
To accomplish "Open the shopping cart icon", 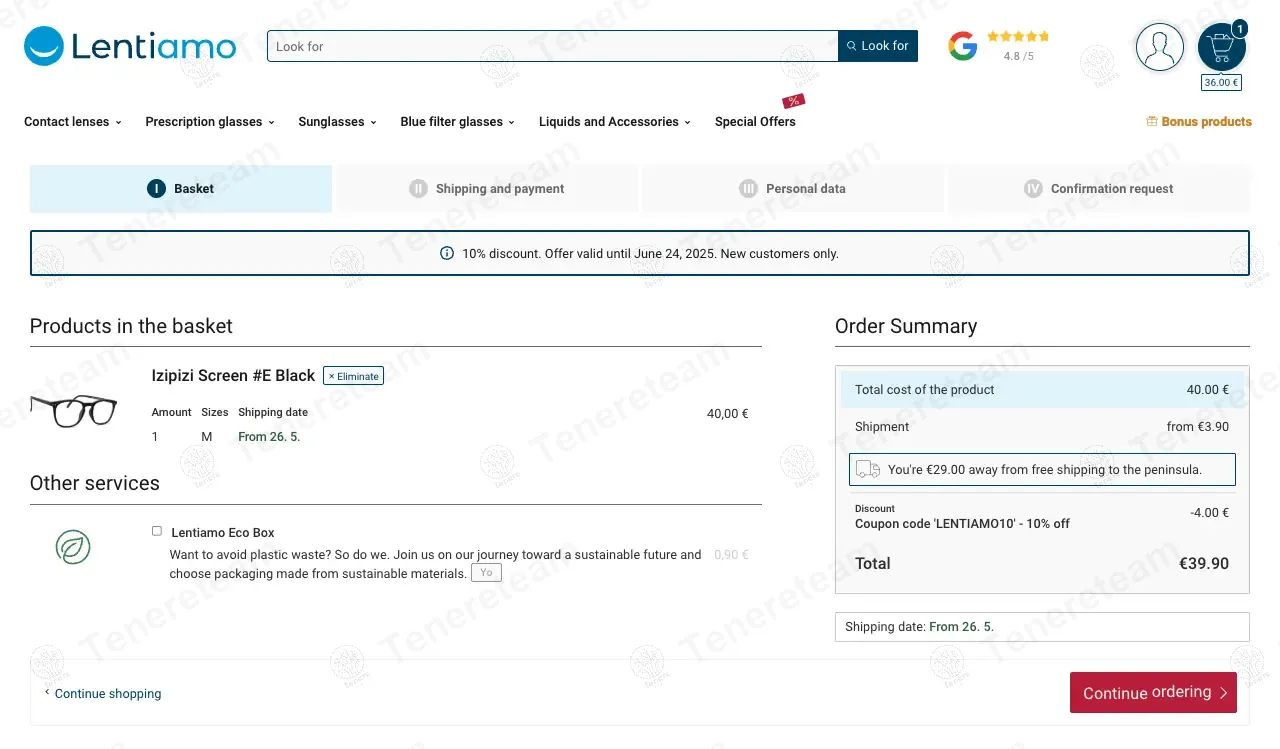I will tap(1221, 47).
